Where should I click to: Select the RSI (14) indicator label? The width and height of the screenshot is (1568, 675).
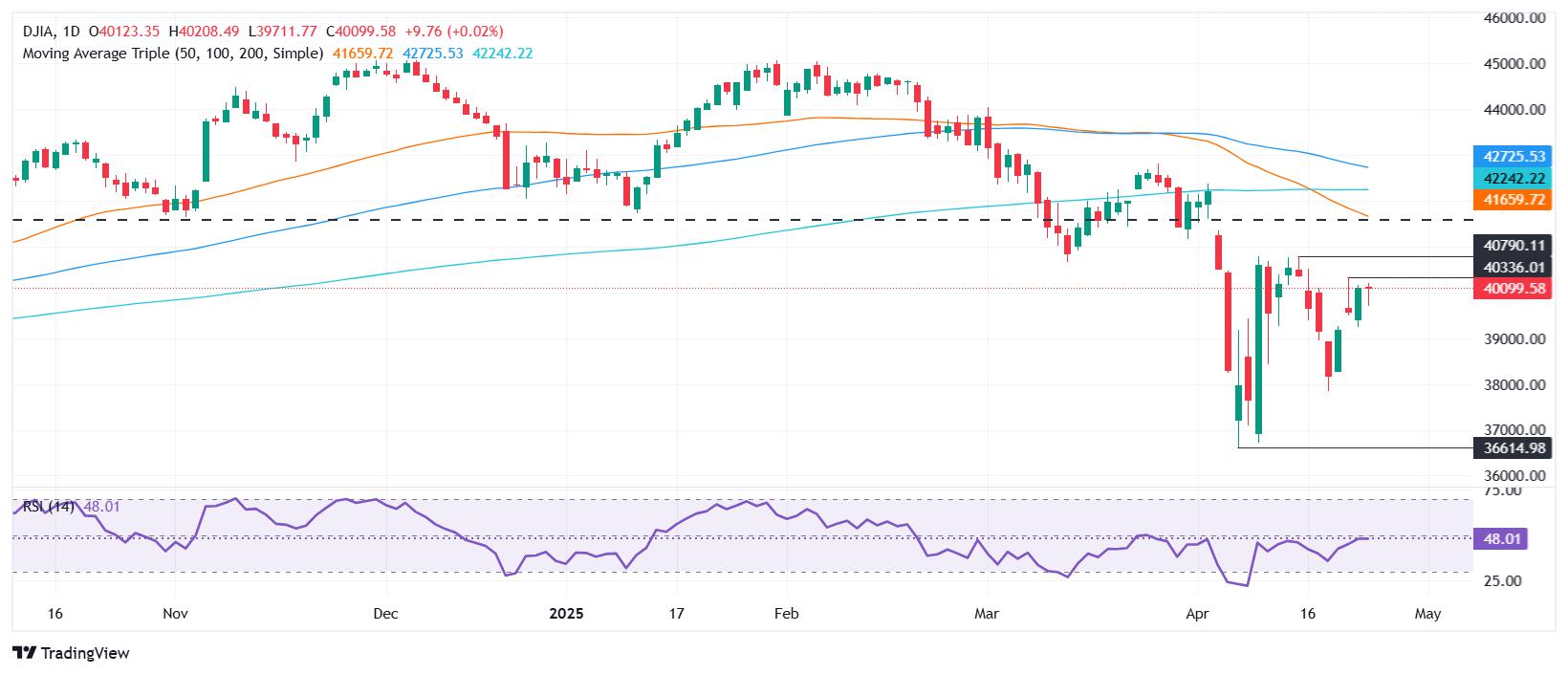pyautogui.click(x=50, y=507)
